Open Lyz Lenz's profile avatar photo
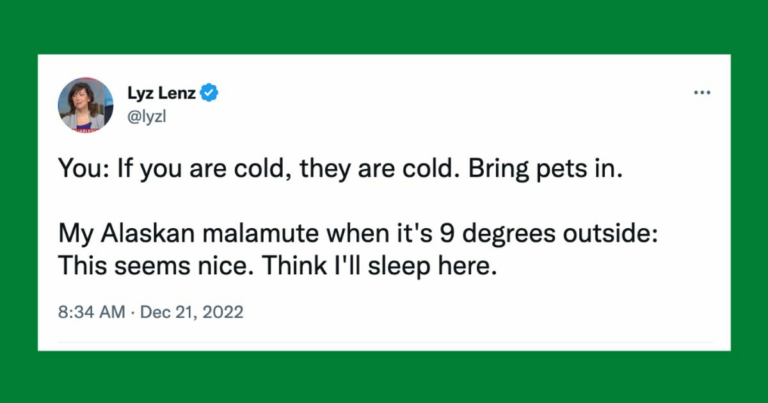 85,103
